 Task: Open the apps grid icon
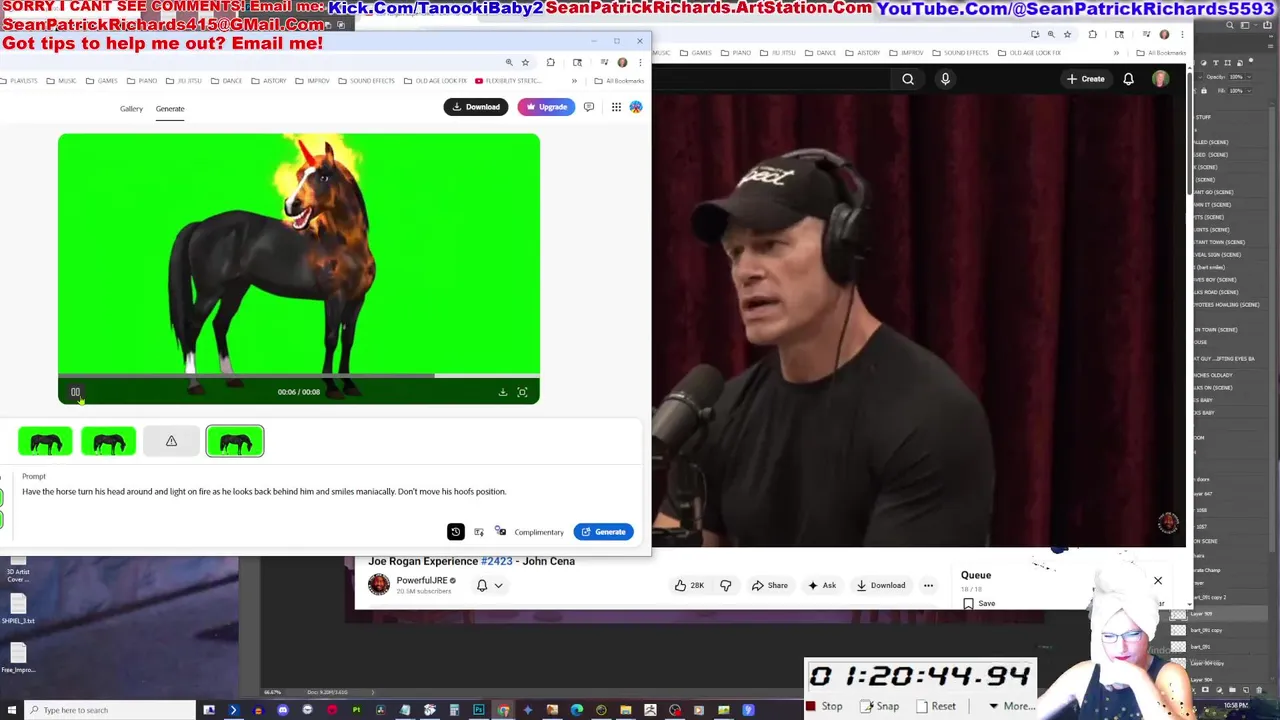616,107
